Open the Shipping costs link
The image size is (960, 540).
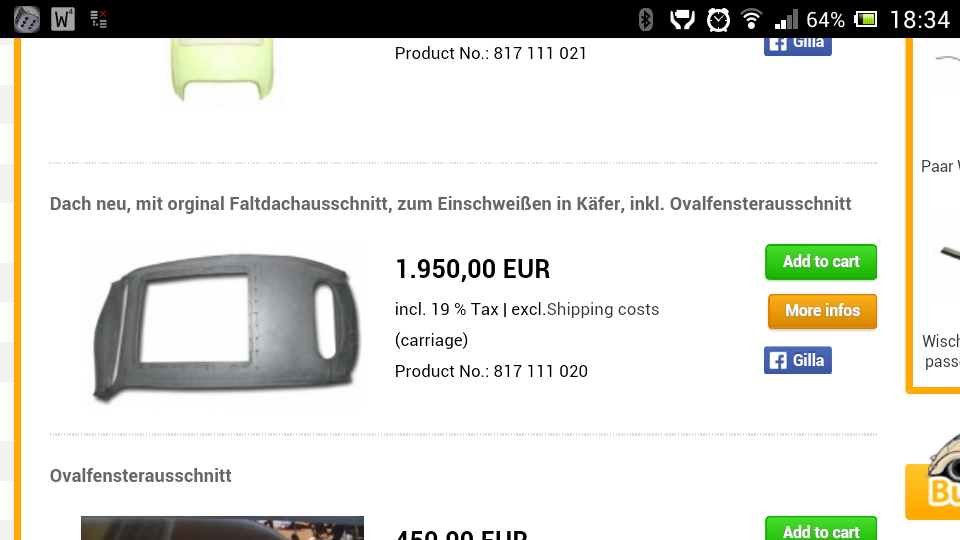[603, 309]
